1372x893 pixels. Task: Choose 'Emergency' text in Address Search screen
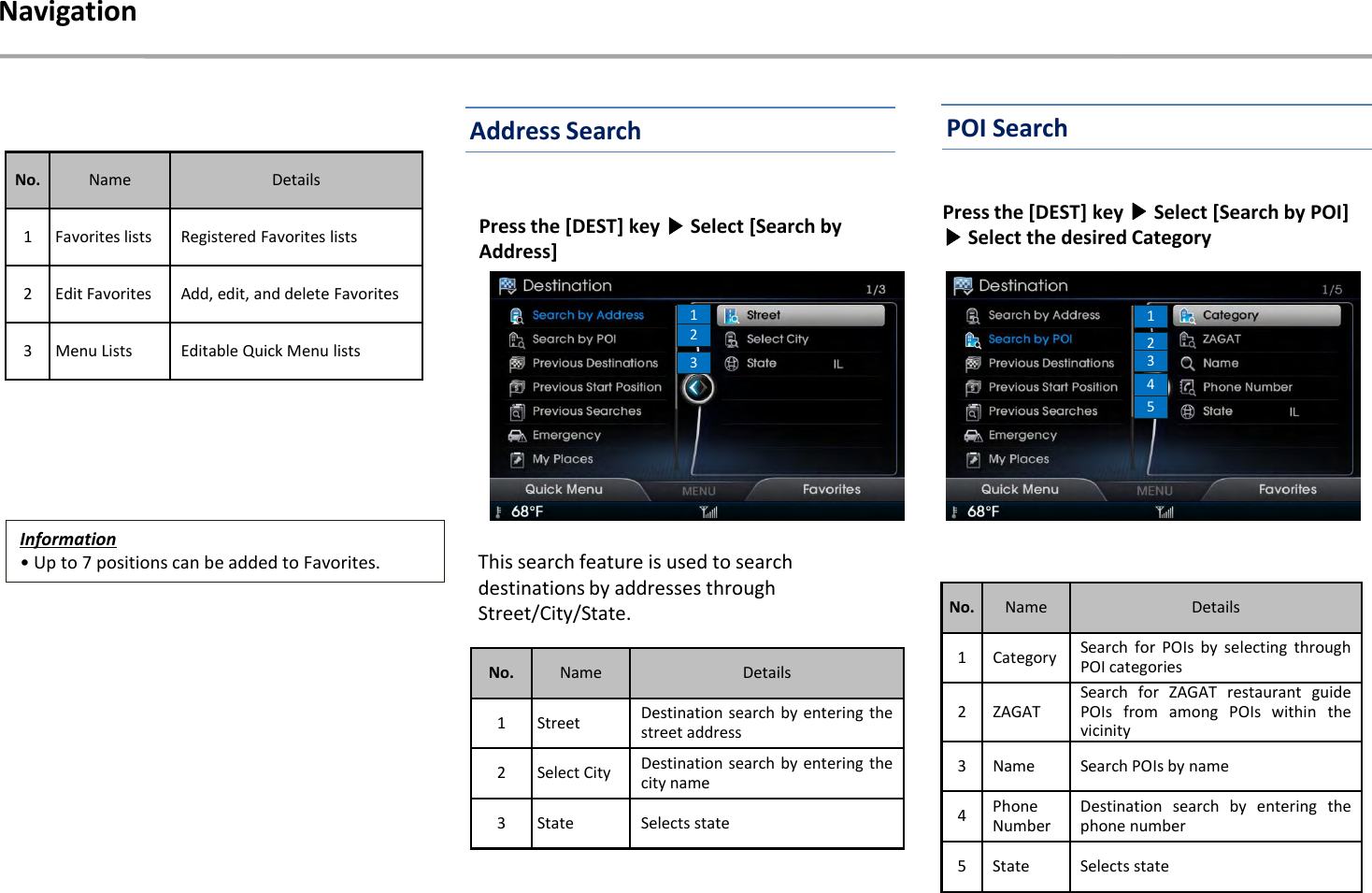[566, 436]
